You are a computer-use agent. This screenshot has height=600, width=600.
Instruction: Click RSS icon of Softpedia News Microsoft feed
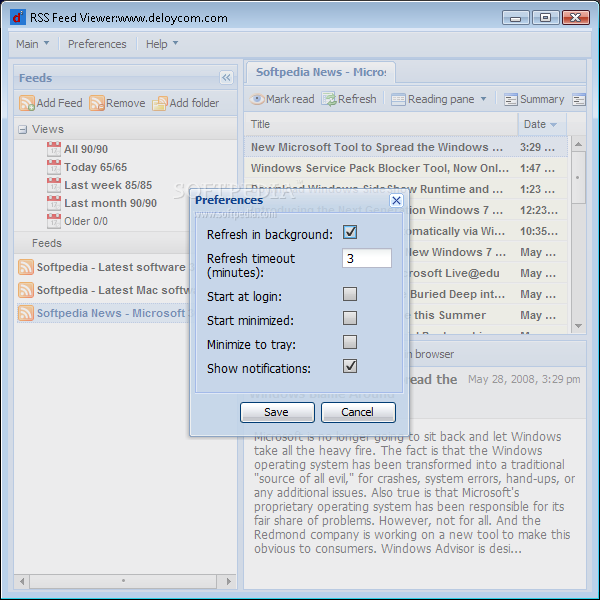(26, 313)
